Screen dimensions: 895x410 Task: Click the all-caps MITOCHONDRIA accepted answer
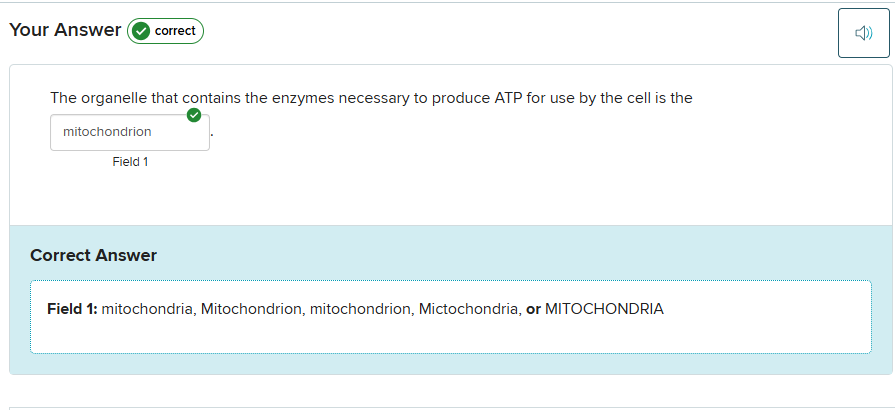tap(604, 309)
